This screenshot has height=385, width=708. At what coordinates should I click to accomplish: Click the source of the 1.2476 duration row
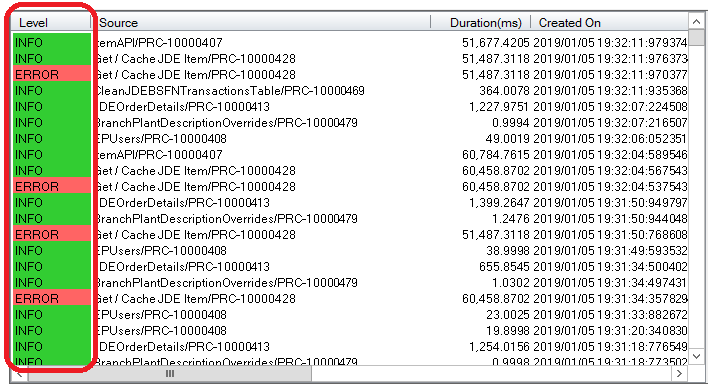227,219
